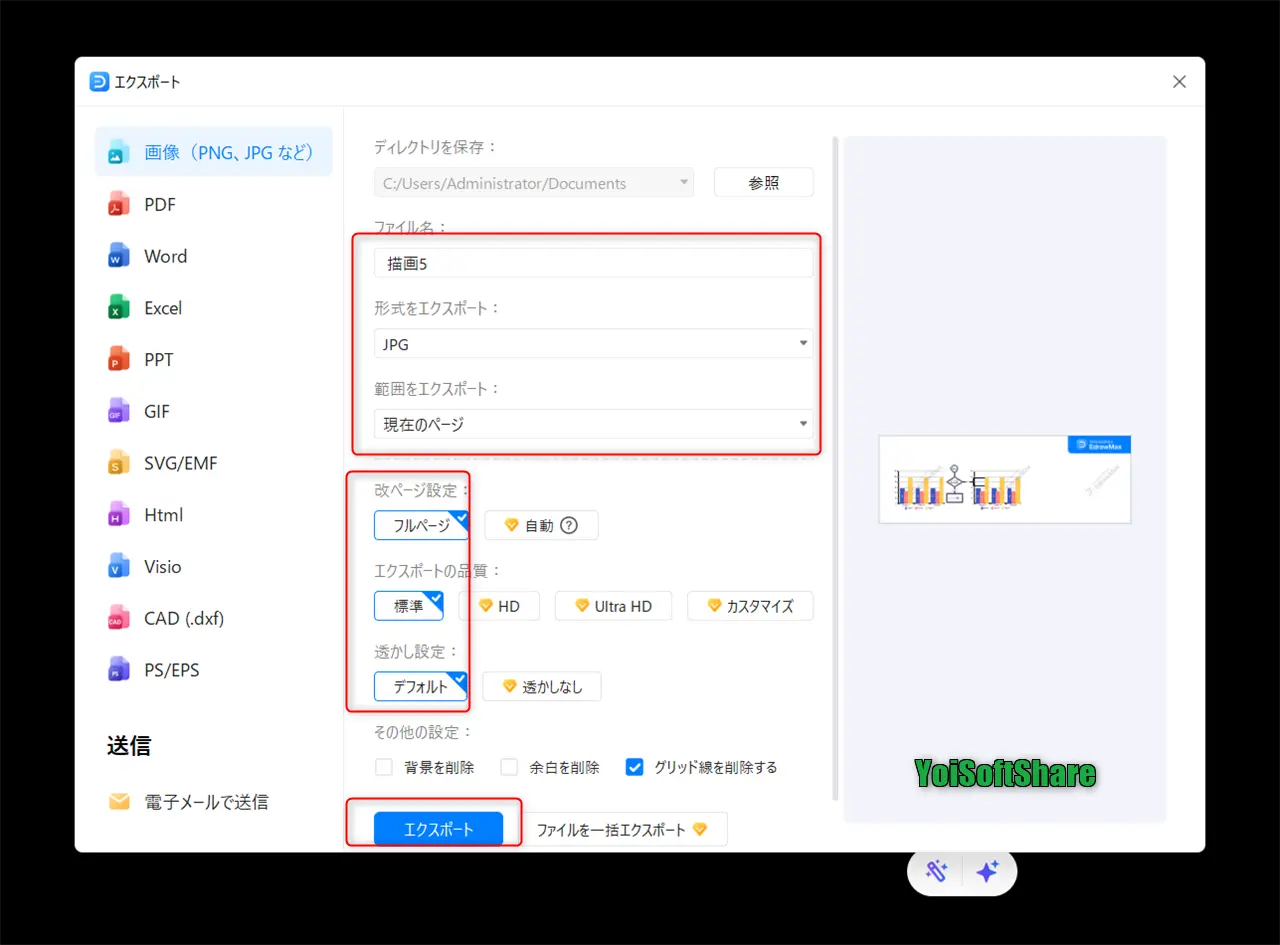Enable 背景を削除 checkbox
Viewport: 1280px width, 945px height.
click(384, 768)
